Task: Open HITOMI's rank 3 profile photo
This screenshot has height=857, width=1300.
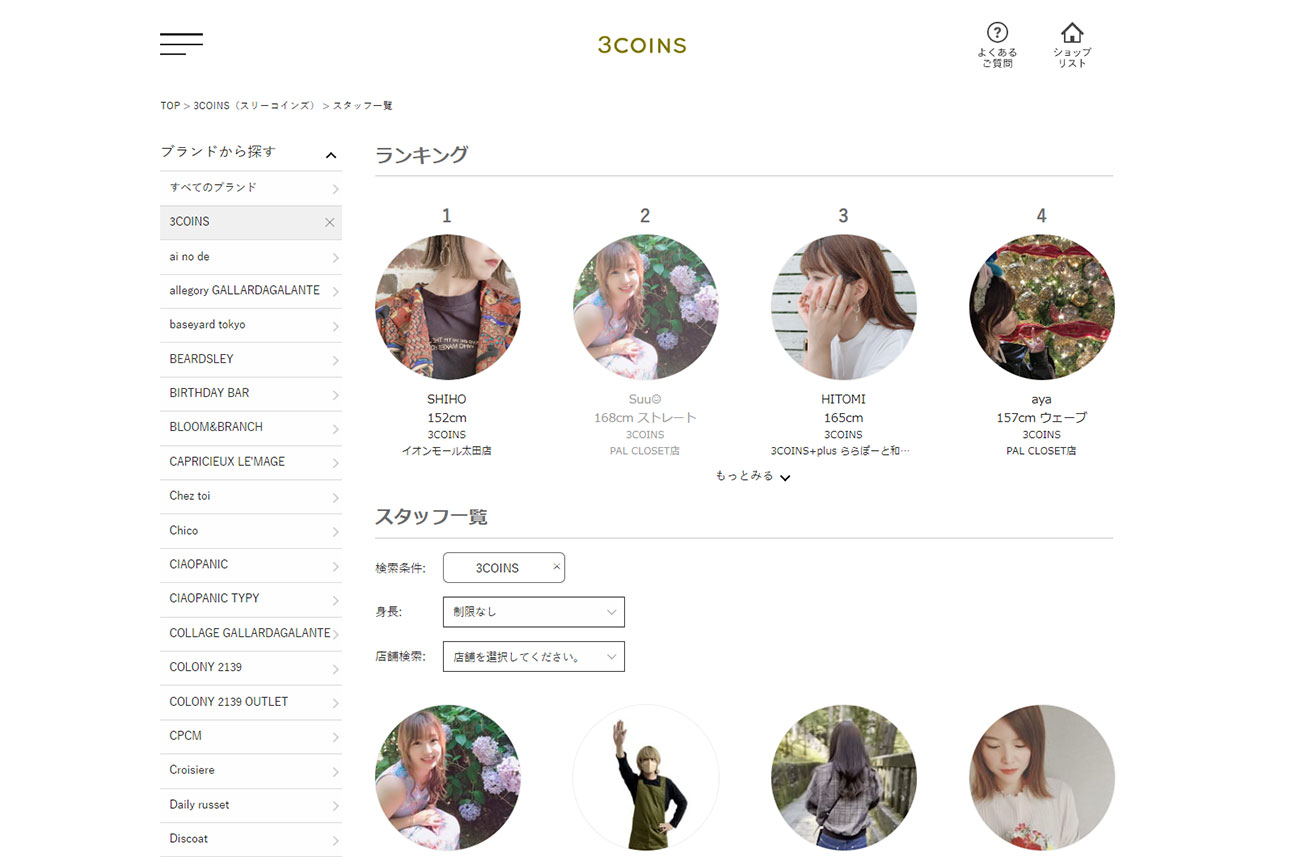Action: pos(843,307)
